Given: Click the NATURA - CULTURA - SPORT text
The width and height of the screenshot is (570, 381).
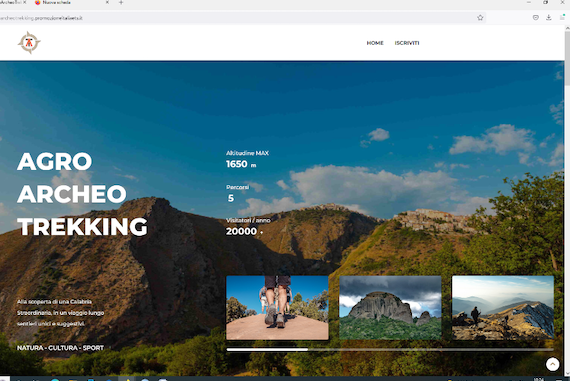Looking at the screenshot, I should (x=60, y=348).
